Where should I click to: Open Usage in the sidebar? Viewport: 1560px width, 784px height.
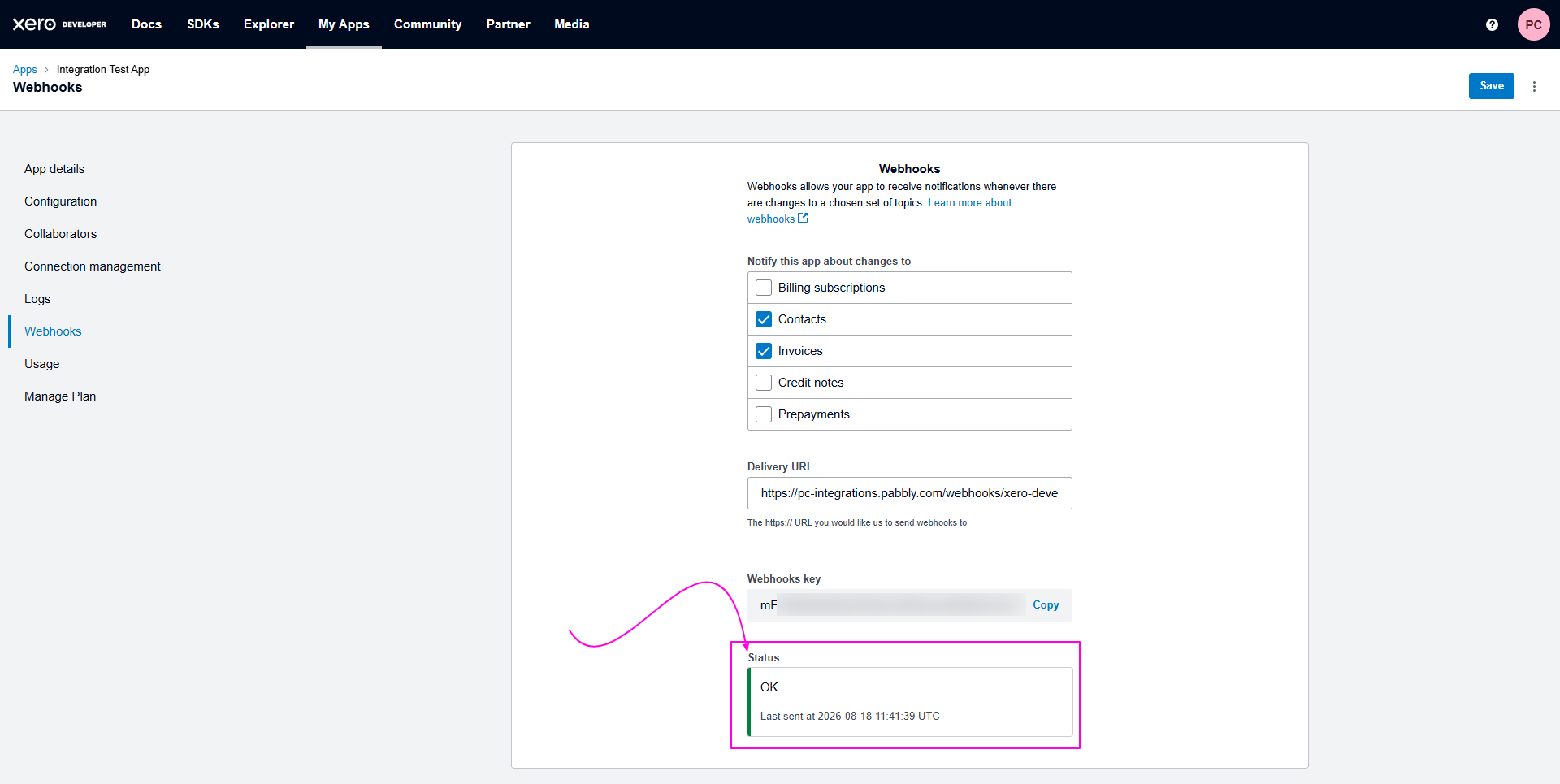coord(42,364)
